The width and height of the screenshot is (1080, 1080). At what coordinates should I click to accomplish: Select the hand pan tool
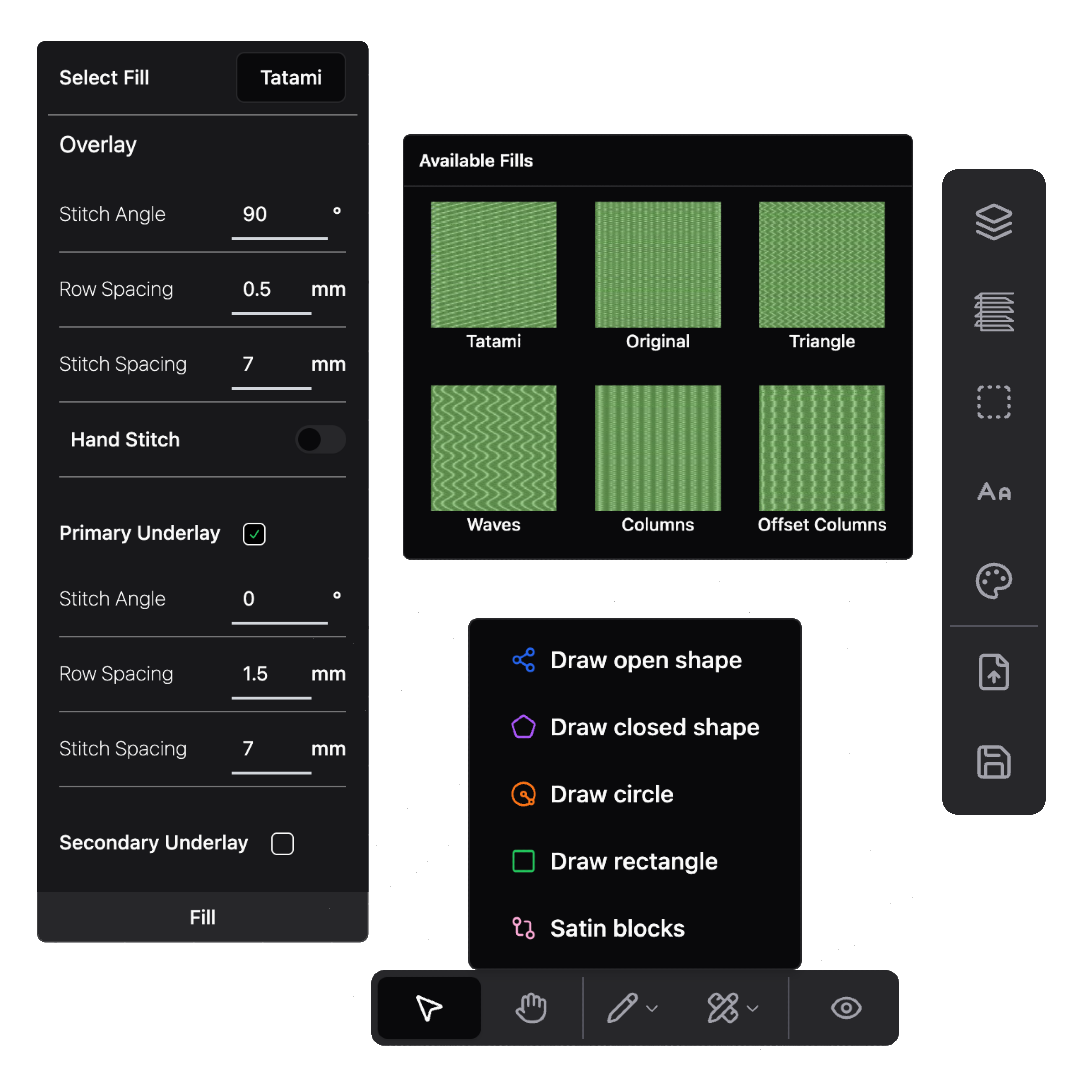pyautogui.click(x=531, y=1008)
